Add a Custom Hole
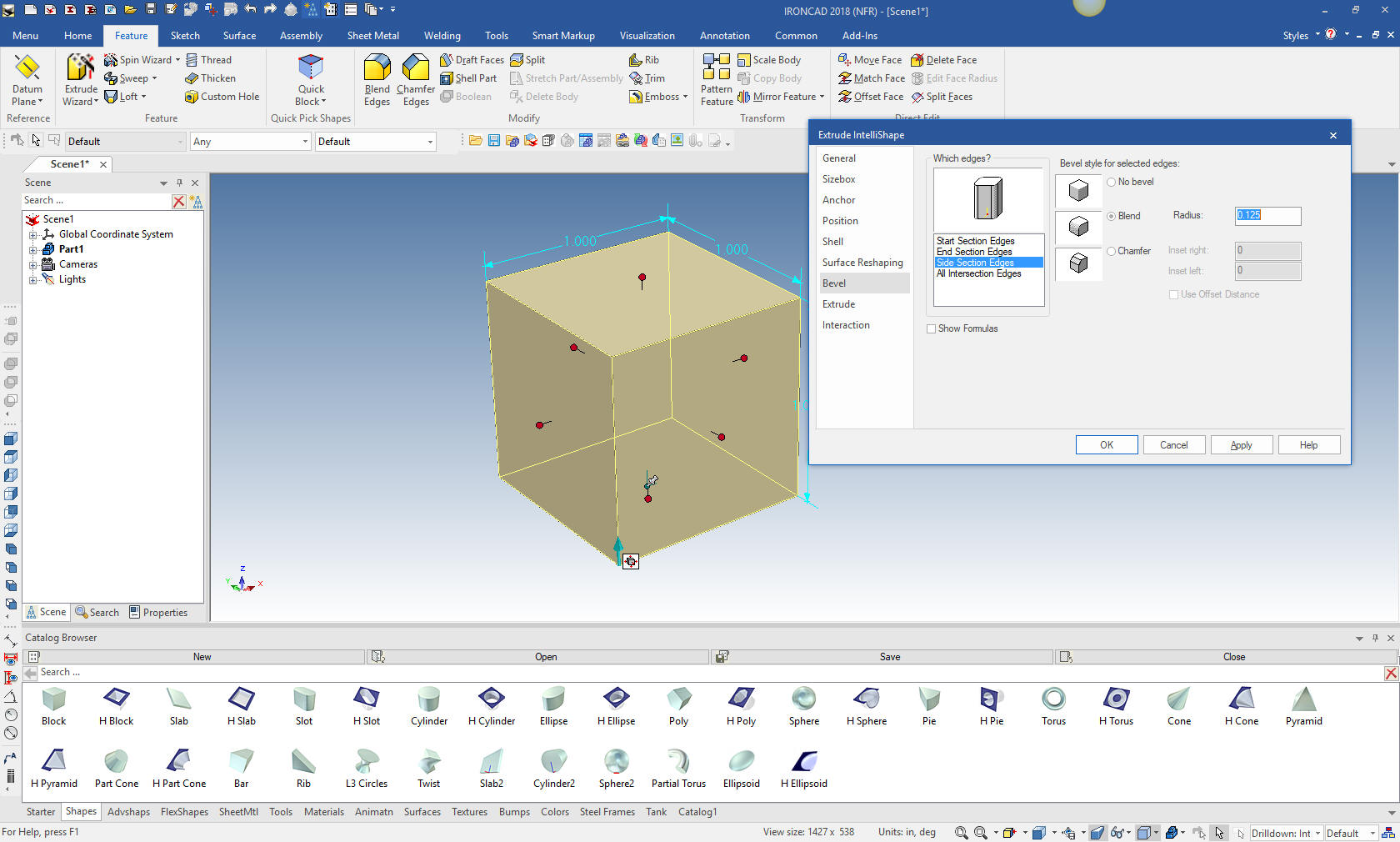1400x842 pixels. click(x=222, y=97)
